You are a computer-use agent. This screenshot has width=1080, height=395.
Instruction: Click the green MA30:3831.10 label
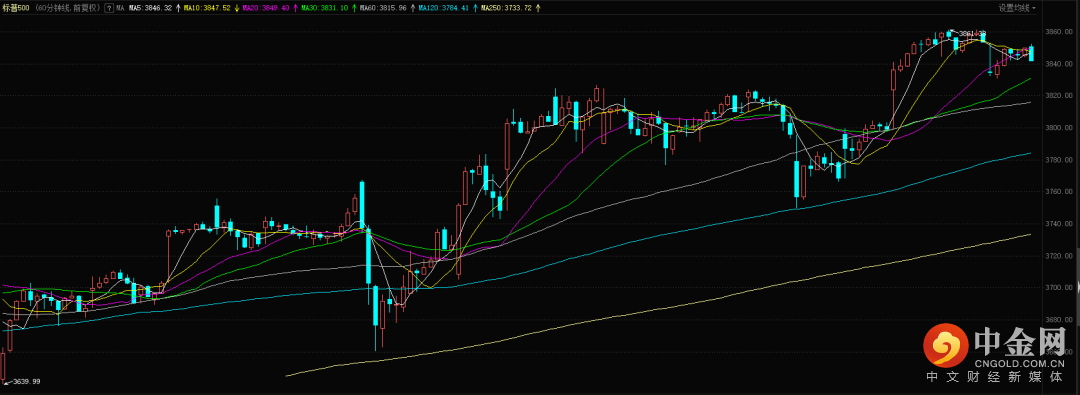coord(324,8)
